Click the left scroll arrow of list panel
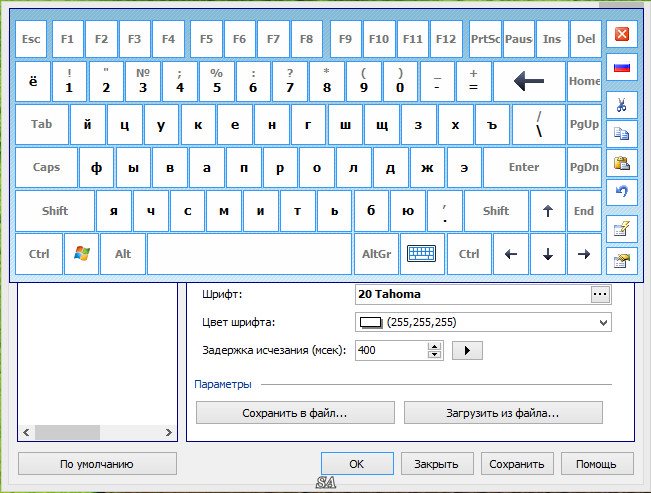651x493 pixels. (27, 432)
